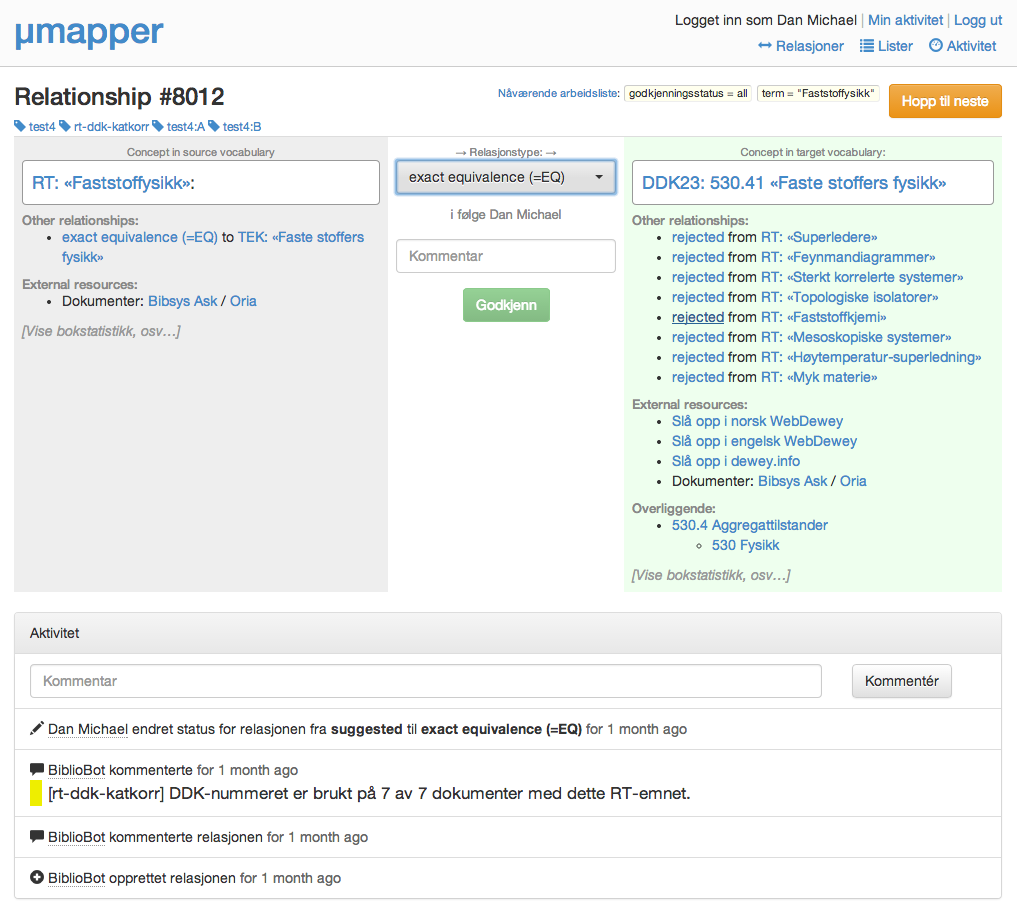Screen dimensions: 1017x912
Task: Approve the mapping with the Godkjenn button
Action: coord(506,305)
